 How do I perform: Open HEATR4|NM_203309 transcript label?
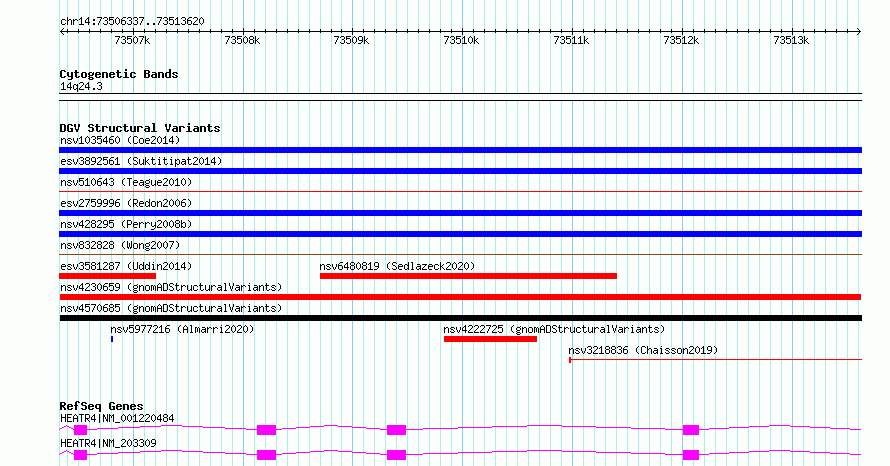(108, 443)
